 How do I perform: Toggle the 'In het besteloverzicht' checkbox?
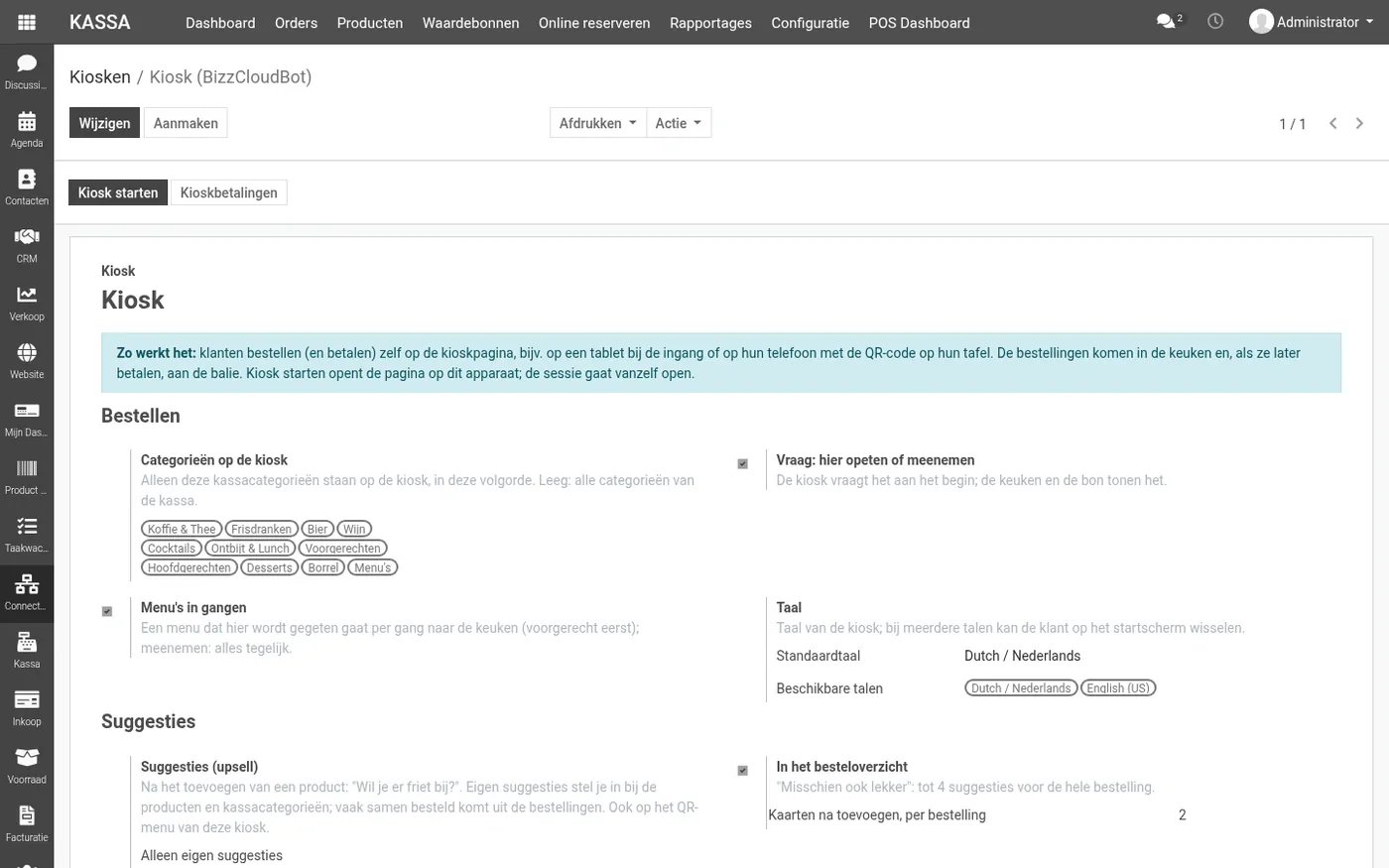(x=743, y=770)
